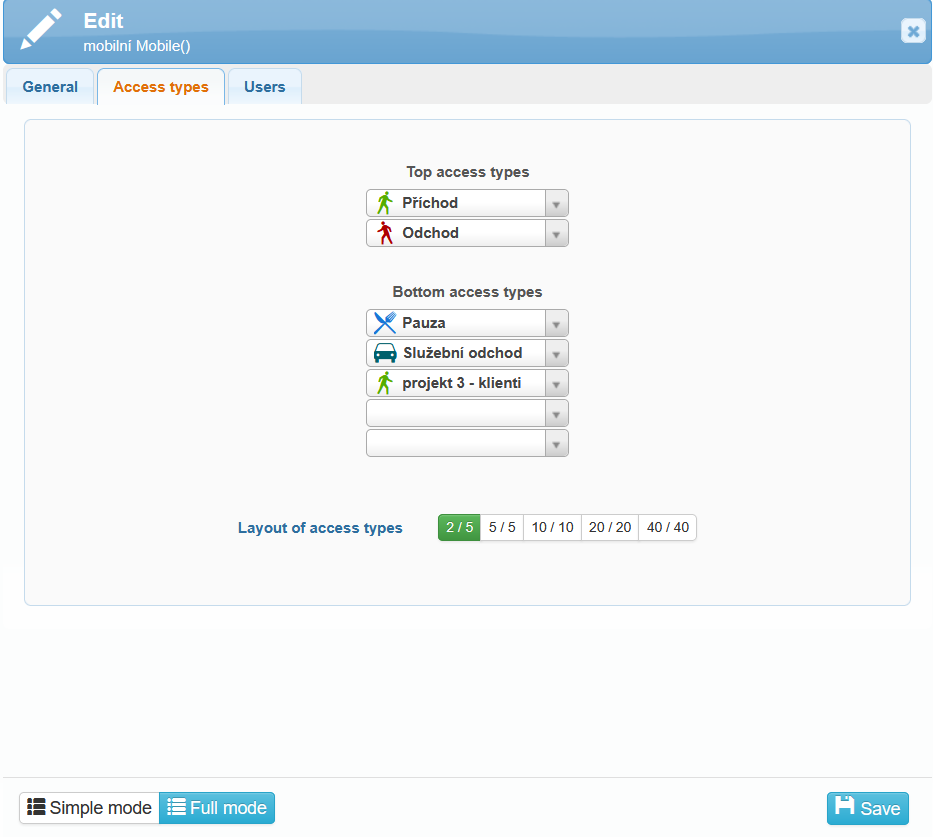This screenshot has width=933, height=837.
Task: Open the last empty bottom access type field
Action: click(x=466, y=443)
